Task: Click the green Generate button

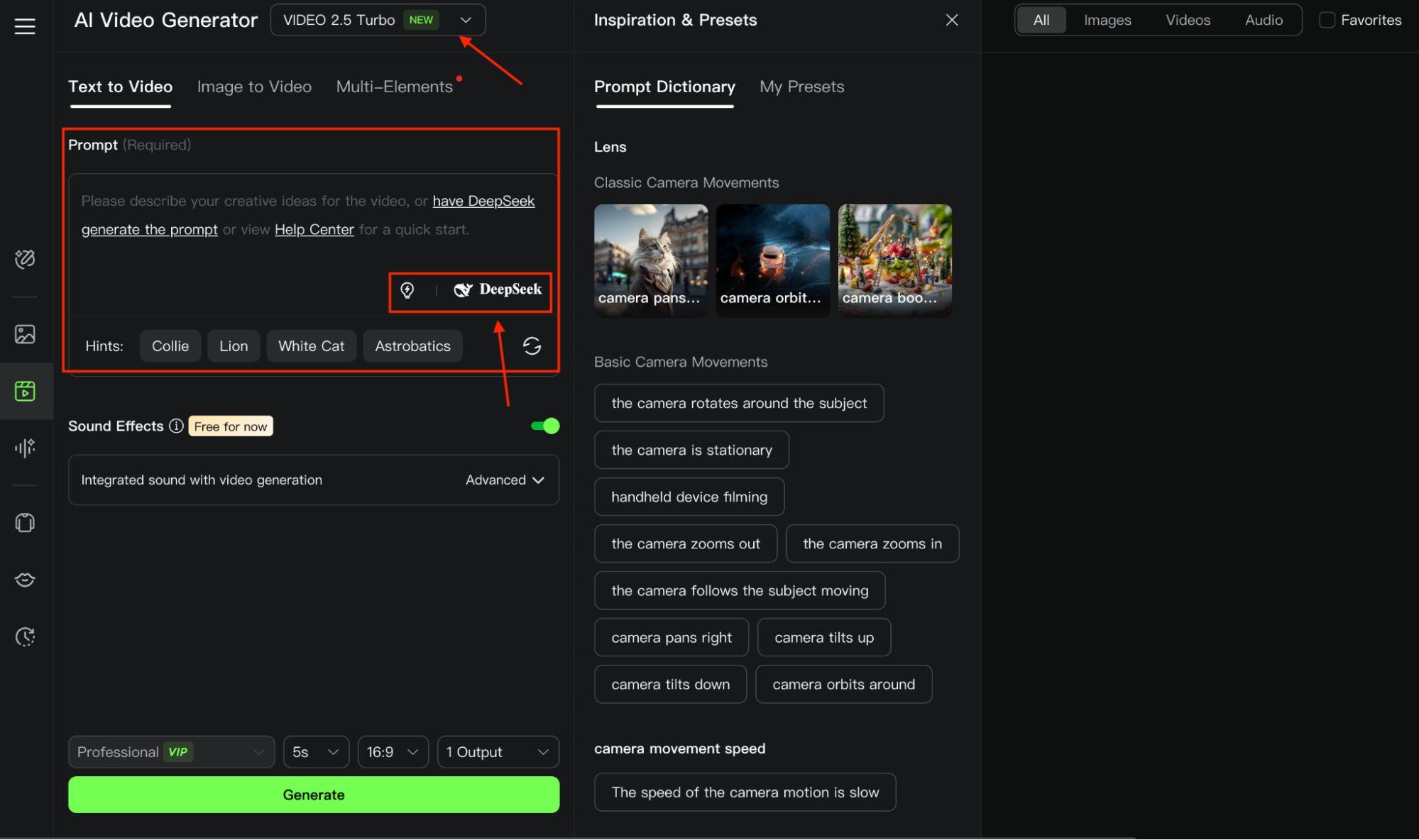Action: pyautogui.click(x=314, y=795)
